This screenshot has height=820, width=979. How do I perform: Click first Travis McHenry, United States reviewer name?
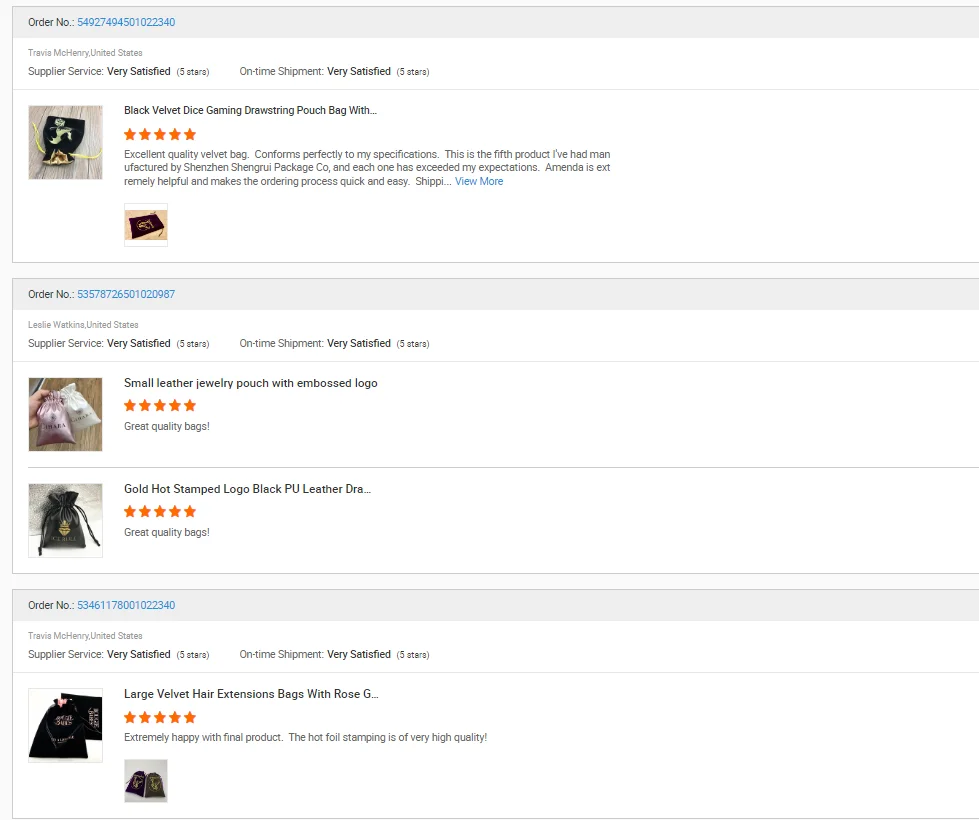(x=85, y=53)
